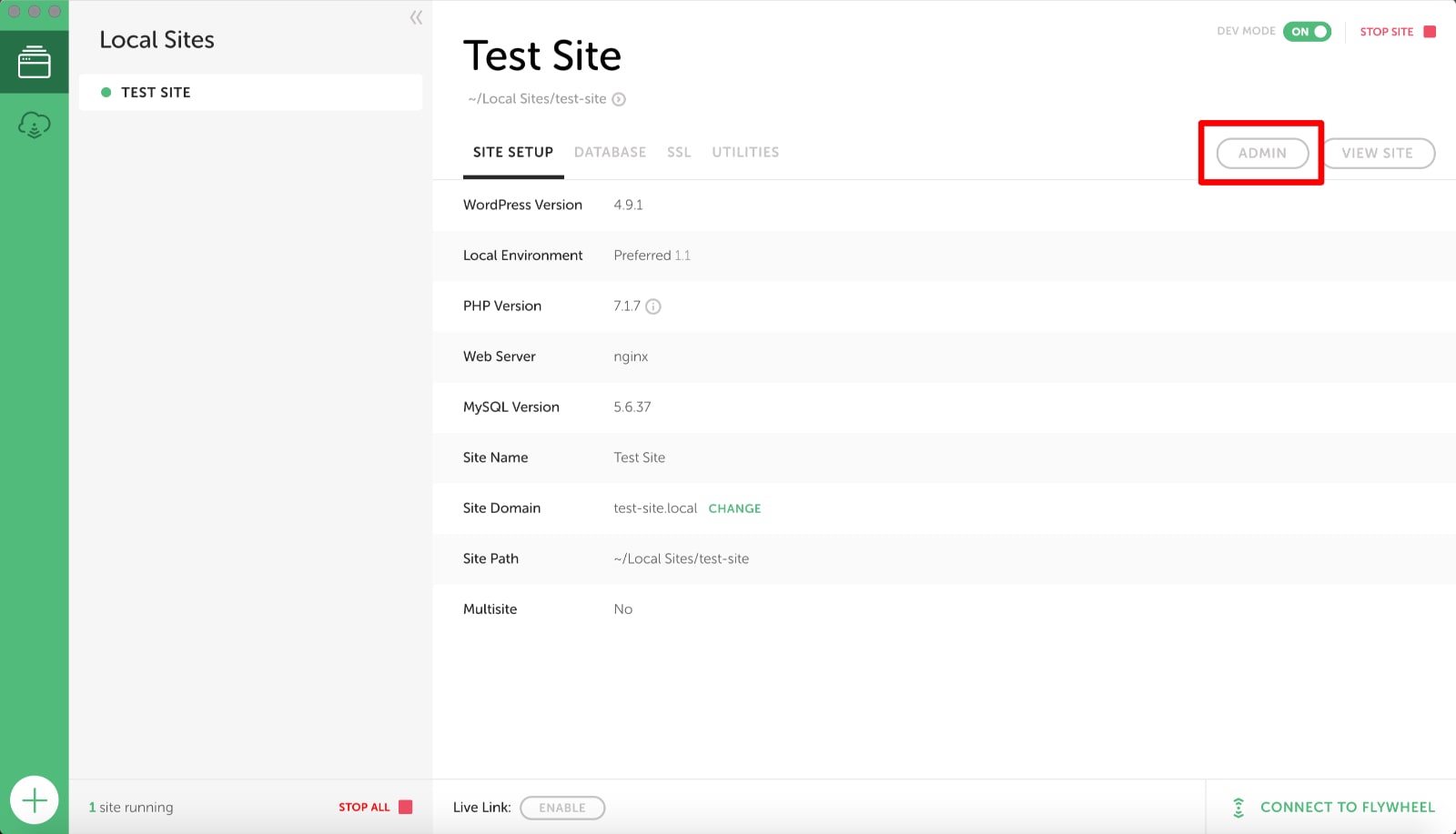Click the ~/Local Sites/test-site path under title
Viewport: 1456px width, 834px height.
[537, 98]
